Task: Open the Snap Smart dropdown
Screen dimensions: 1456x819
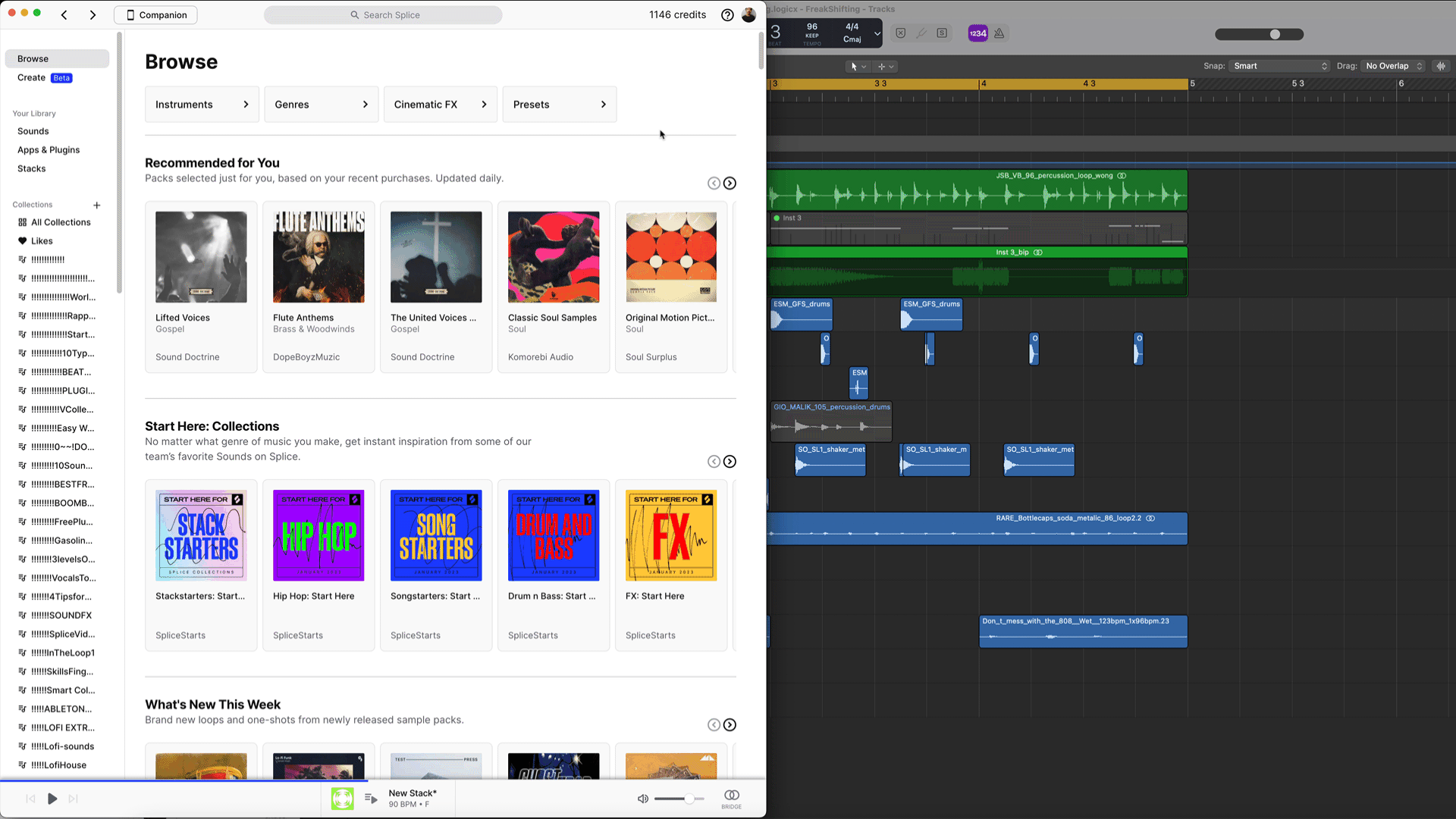Action: (x=1279, y=66)
